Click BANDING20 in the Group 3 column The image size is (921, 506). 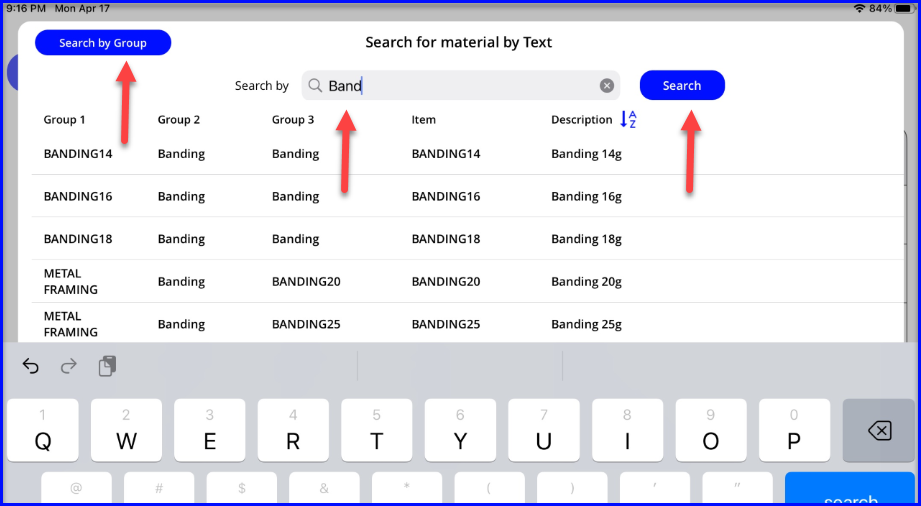pos(306,282)
